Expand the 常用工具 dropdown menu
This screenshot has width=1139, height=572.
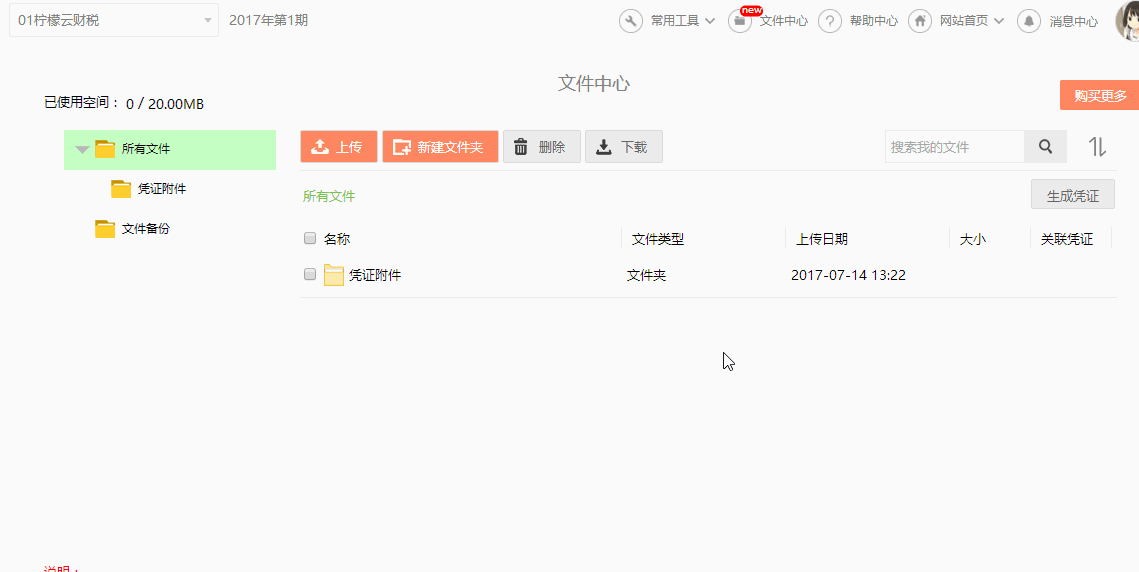click(x=683, y=21)
